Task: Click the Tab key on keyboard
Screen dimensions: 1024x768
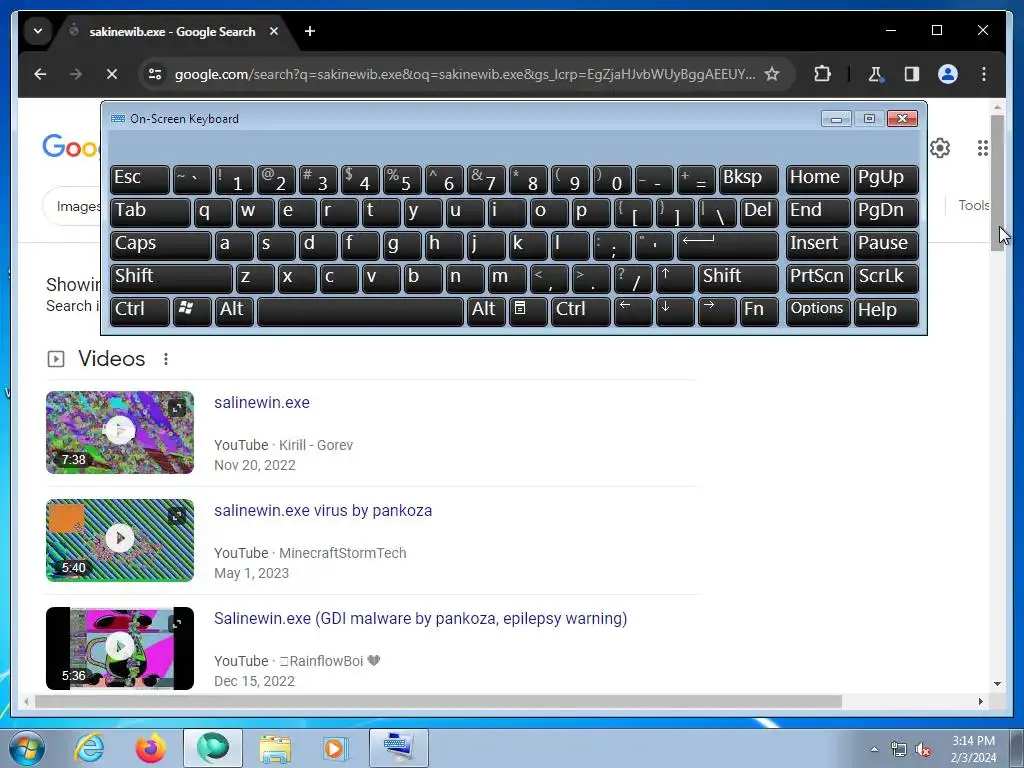Action: pos(150,212)
